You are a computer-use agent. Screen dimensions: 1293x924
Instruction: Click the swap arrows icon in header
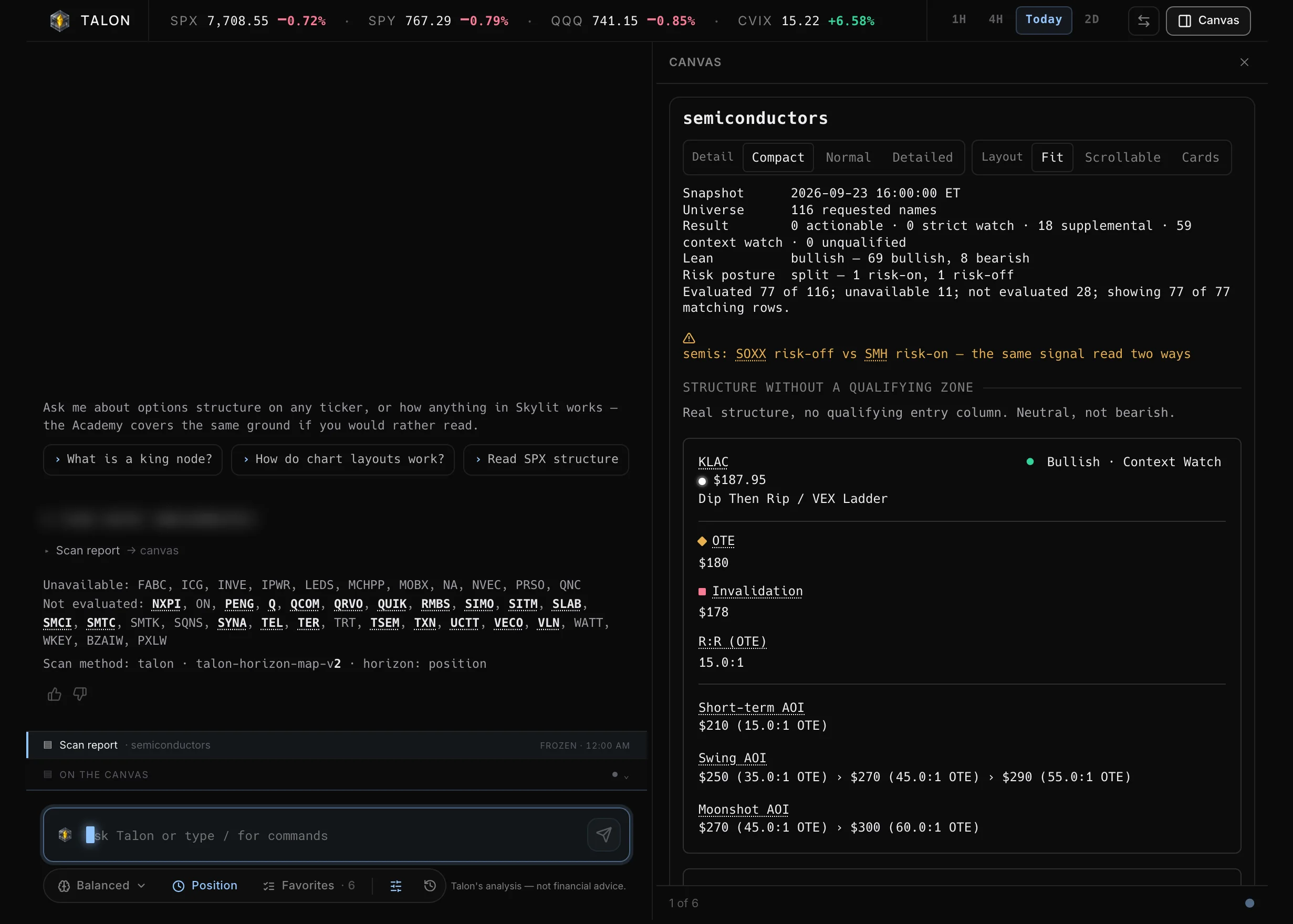click(x=1143, y=21)
